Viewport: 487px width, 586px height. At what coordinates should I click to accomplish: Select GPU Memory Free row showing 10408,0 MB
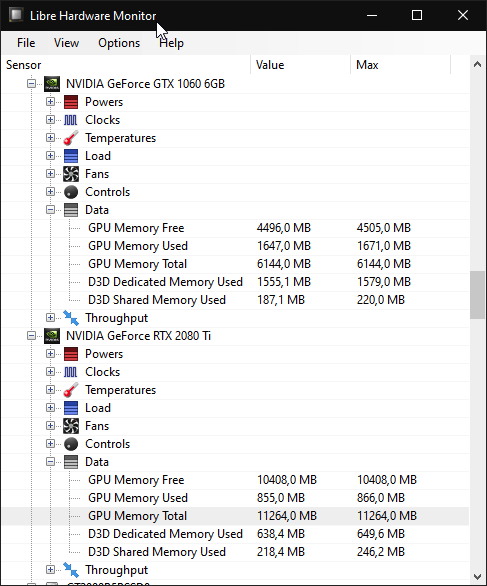[x=235, y=480]
